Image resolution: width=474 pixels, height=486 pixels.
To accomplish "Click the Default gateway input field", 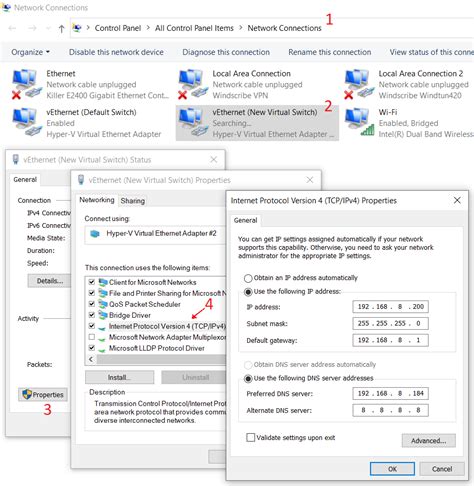I will pyautogui.click(x=390, y=340).
